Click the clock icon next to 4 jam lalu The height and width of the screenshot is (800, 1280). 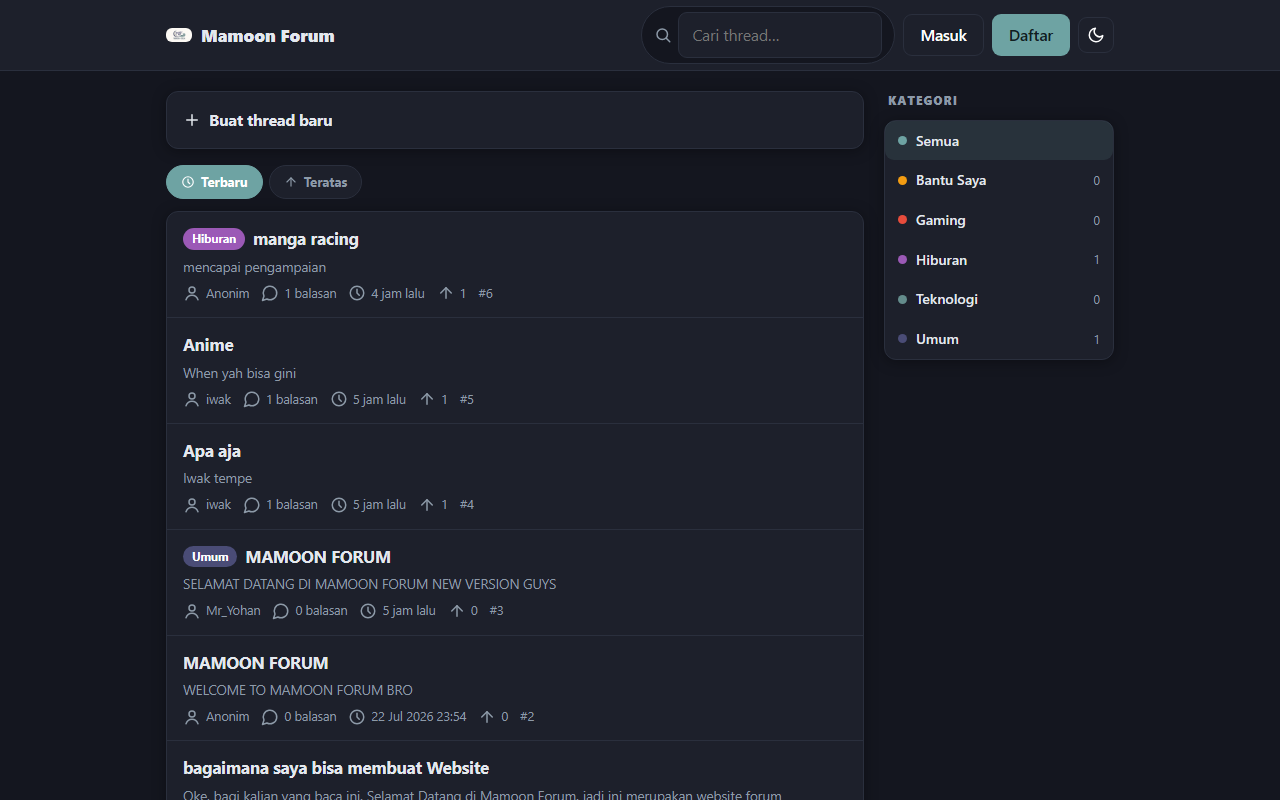(357, 293)
